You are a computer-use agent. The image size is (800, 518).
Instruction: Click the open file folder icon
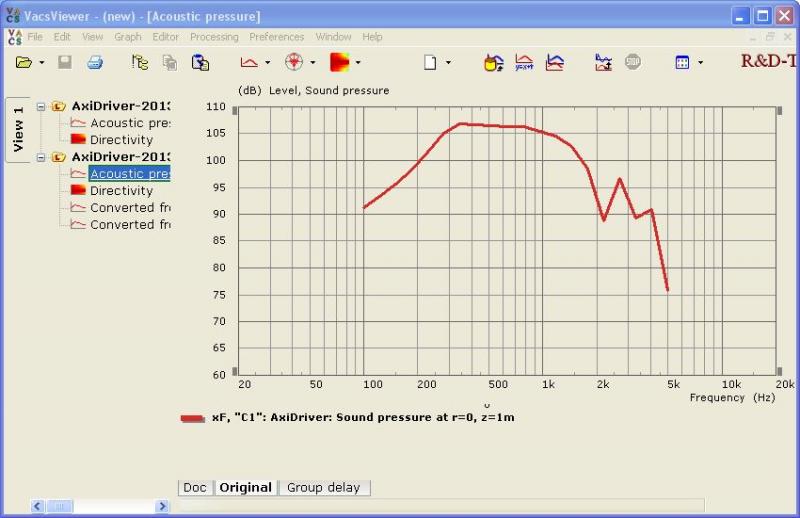click(23, 62)
